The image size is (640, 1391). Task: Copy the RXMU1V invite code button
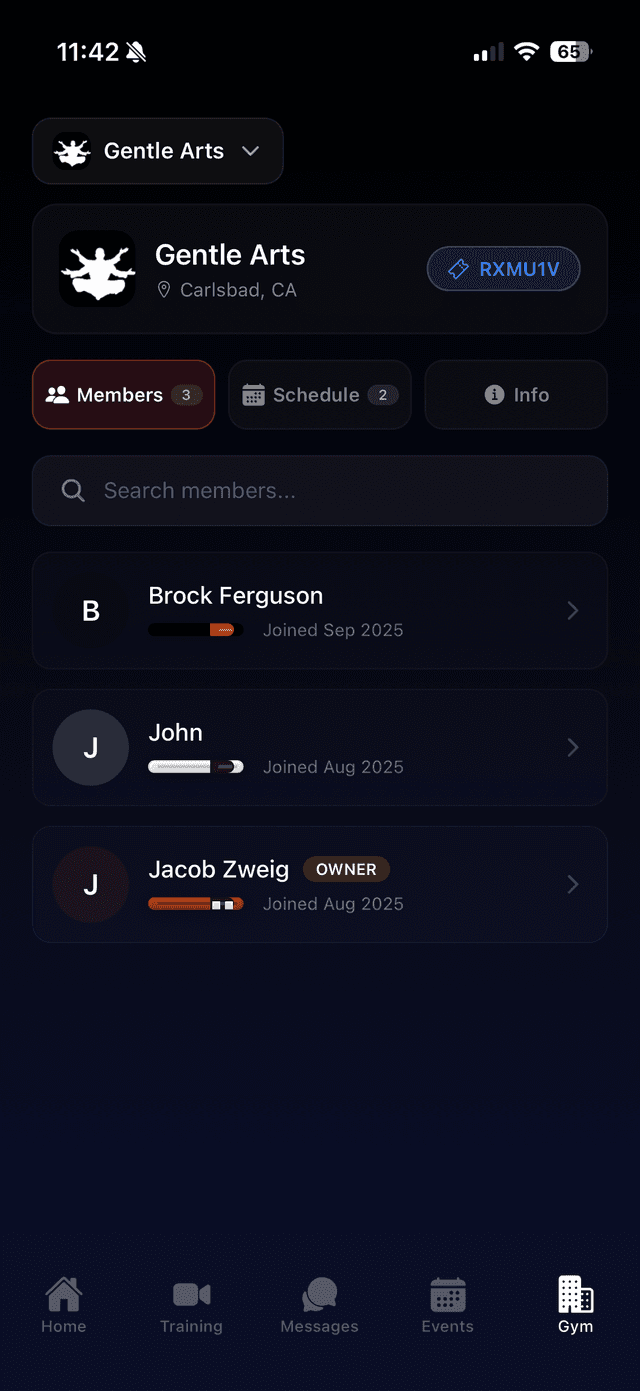[x=503, y=269]
